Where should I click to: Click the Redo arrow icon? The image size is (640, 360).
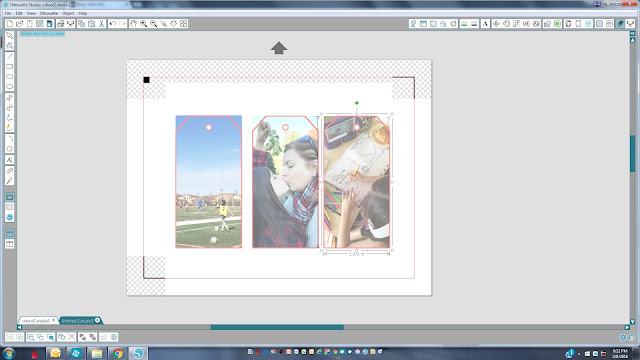[122, 24]
